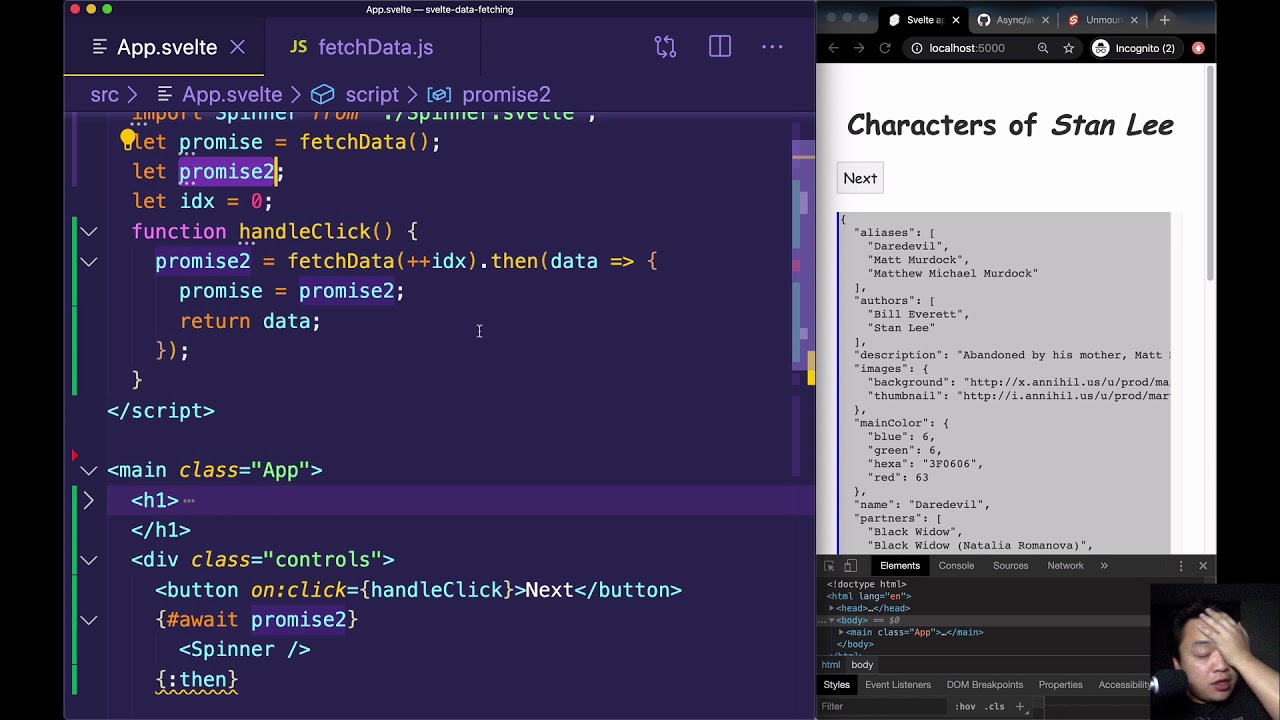
Task: Expand the main class App DOM node
Action: click(841, 632)
